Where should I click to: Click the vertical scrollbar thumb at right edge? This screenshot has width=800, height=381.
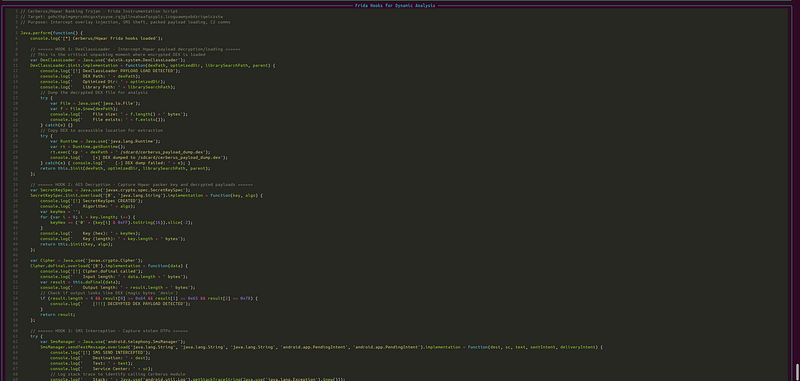(x=797, y=372)
